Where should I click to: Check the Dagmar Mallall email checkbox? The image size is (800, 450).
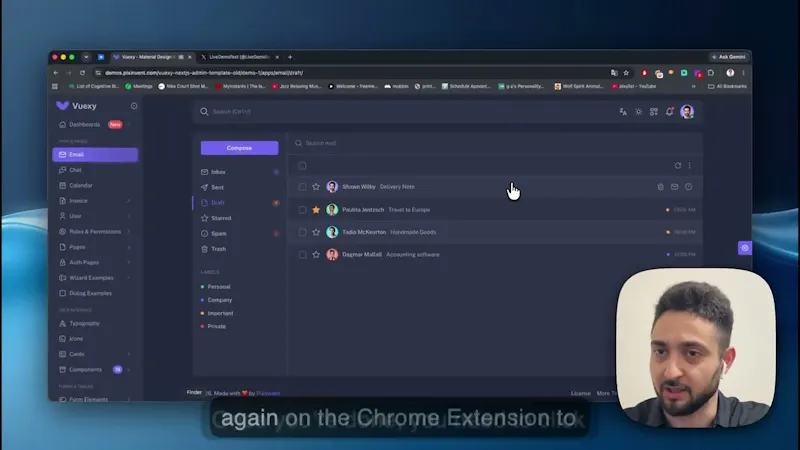(x=303, y=255)
